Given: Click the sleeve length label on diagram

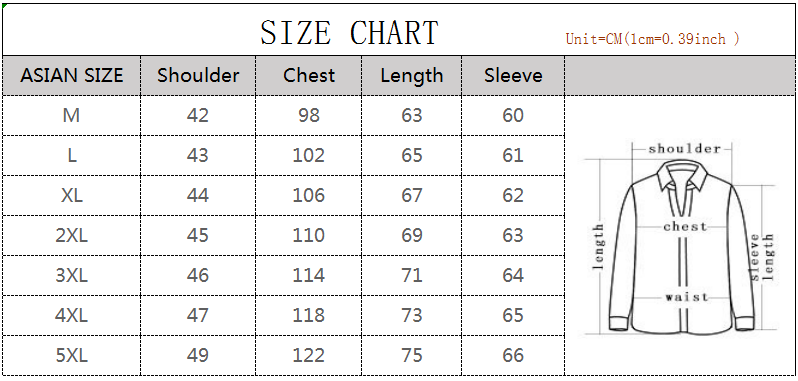Looking at the screenshot, I should click(762, 257).
